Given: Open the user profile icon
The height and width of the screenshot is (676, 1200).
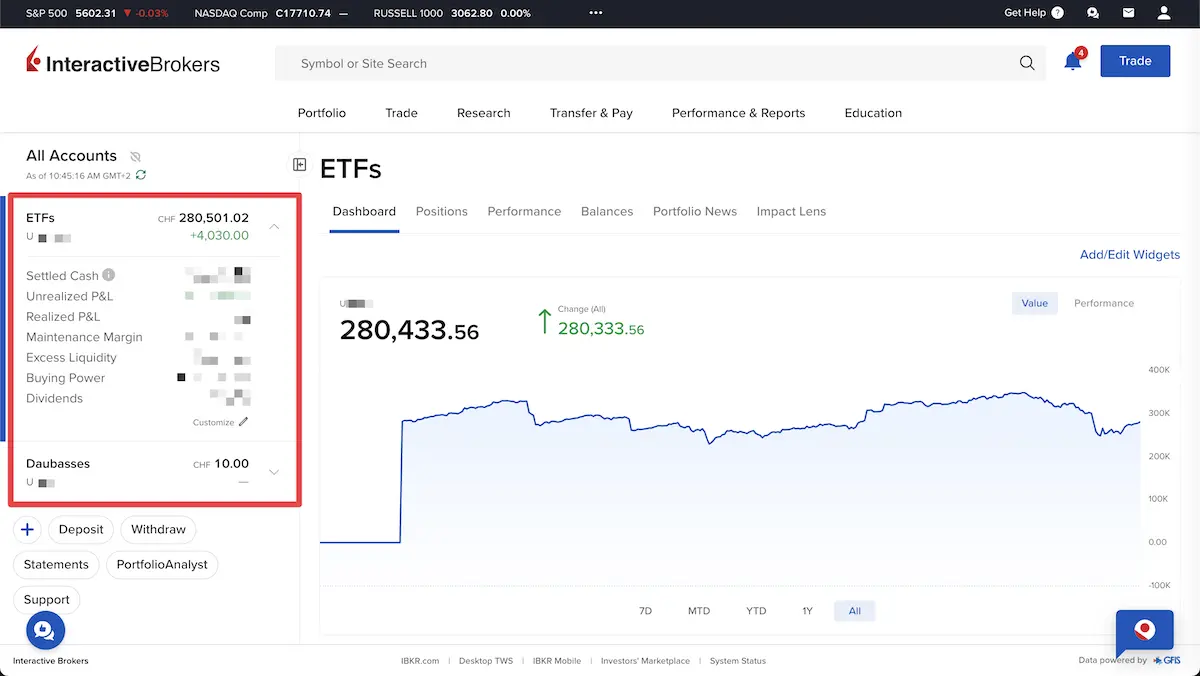Looking at the screenshot, I should (1164, 13).
